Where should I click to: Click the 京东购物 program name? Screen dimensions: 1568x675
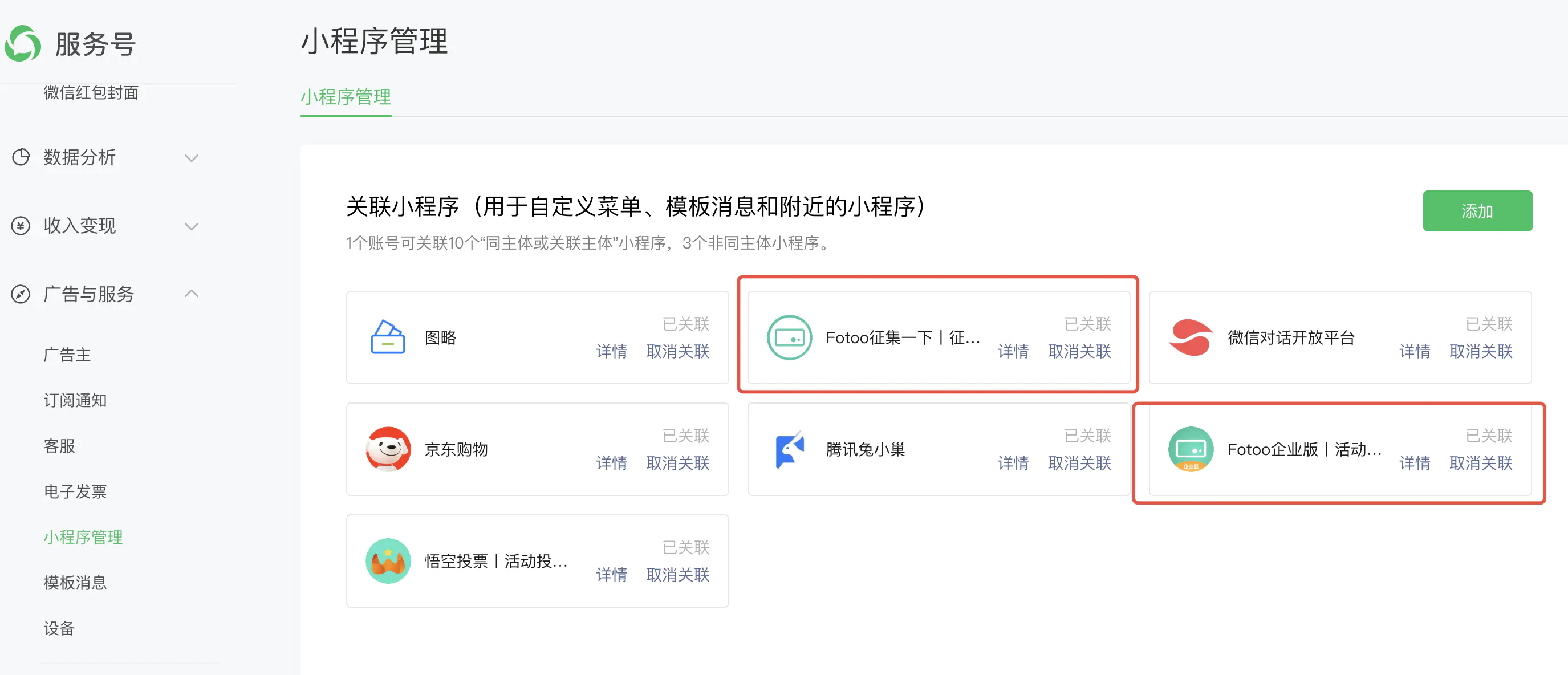click(x=456, y=449)
